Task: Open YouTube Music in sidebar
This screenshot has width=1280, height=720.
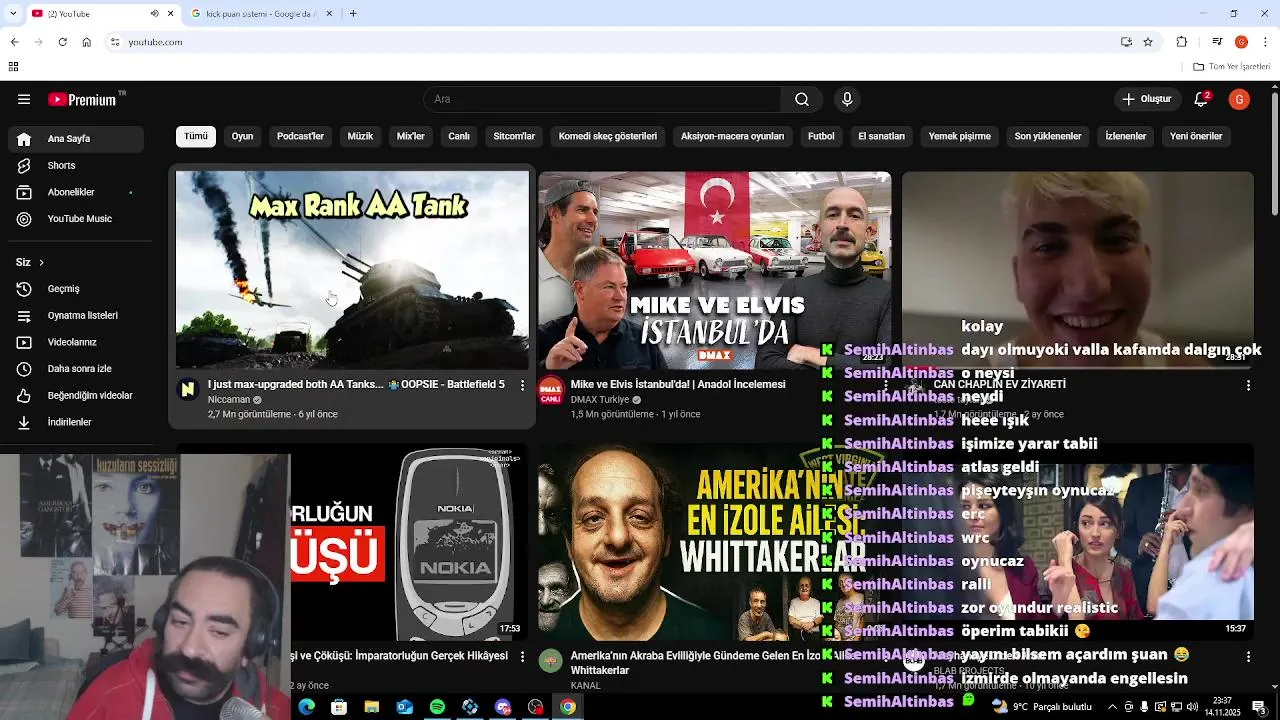Action: [x=76, y=219]
